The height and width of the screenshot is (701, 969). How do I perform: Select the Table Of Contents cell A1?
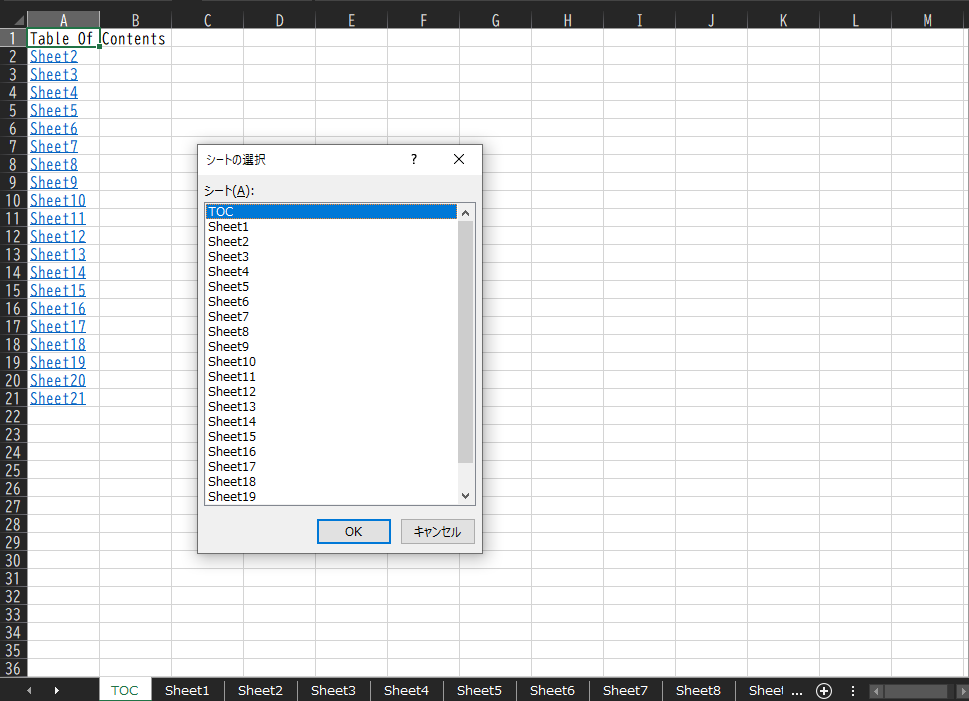tap(63, 38)
